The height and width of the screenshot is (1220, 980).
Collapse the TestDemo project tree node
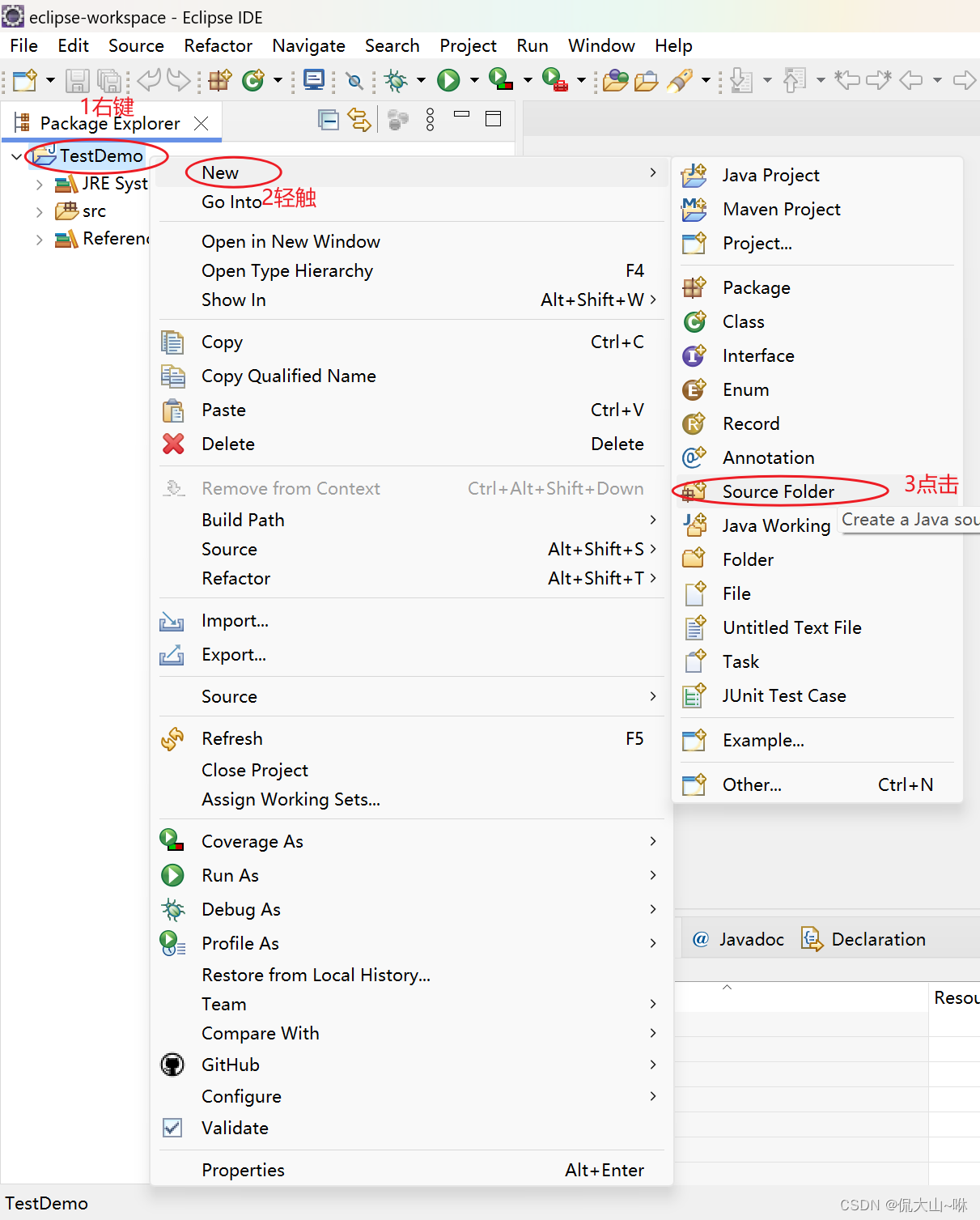[x=17, y=156]
